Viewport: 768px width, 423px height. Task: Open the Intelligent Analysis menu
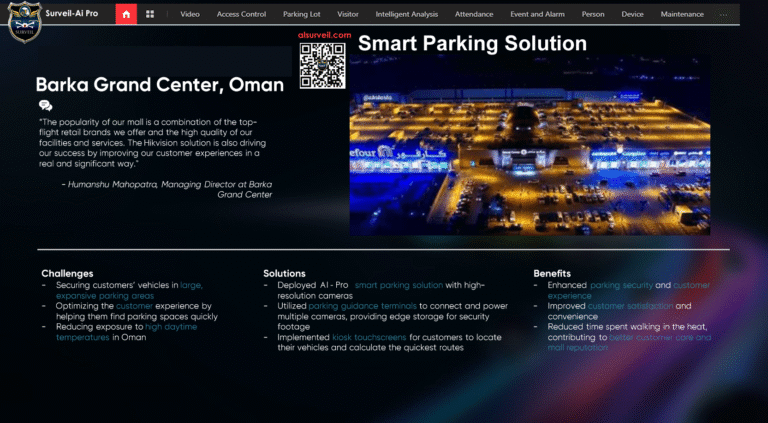[x=407, y=14]
